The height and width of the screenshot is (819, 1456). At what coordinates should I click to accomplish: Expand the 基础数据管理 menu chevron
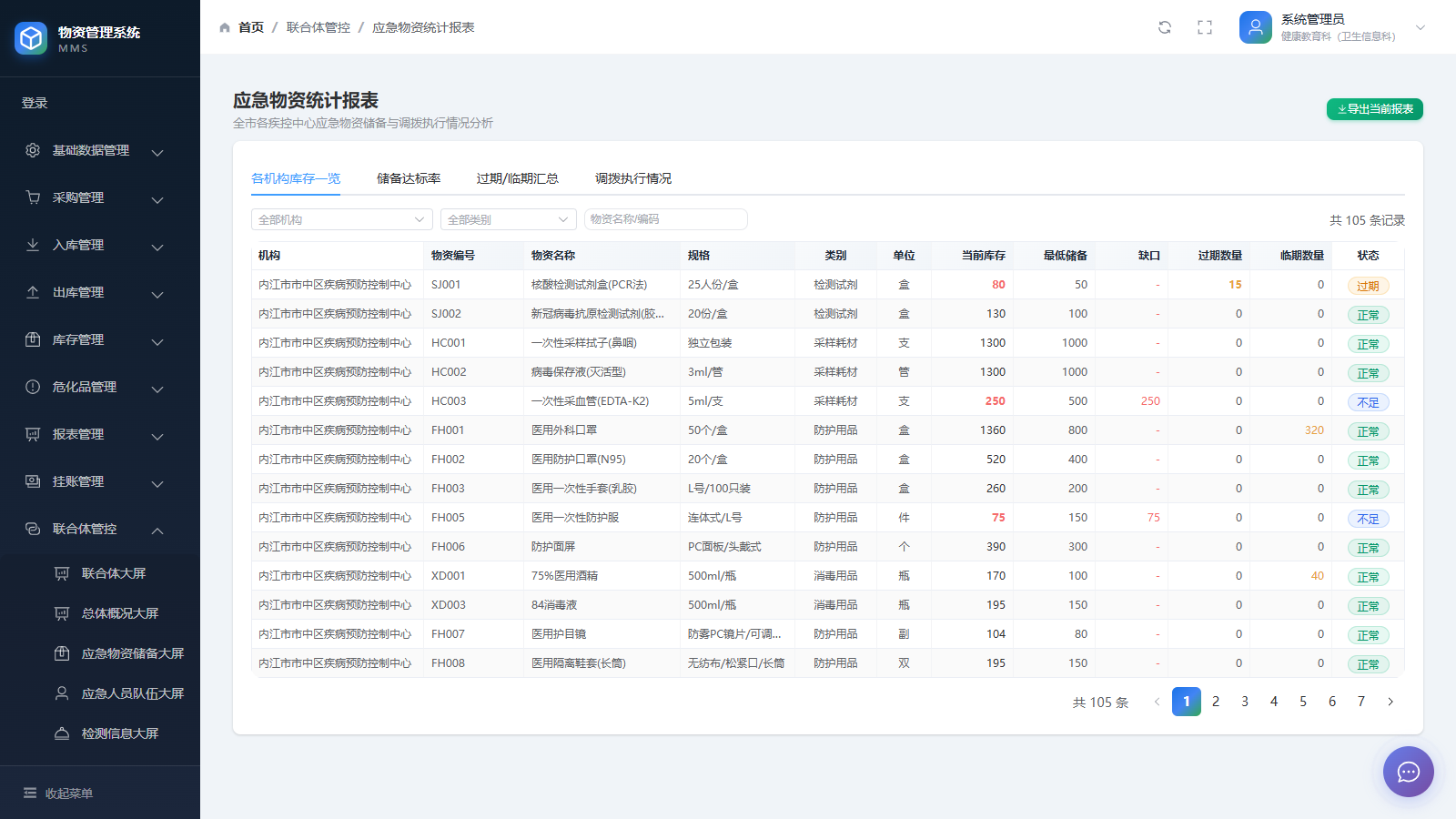pyautogui.click(x=157, y=152)
